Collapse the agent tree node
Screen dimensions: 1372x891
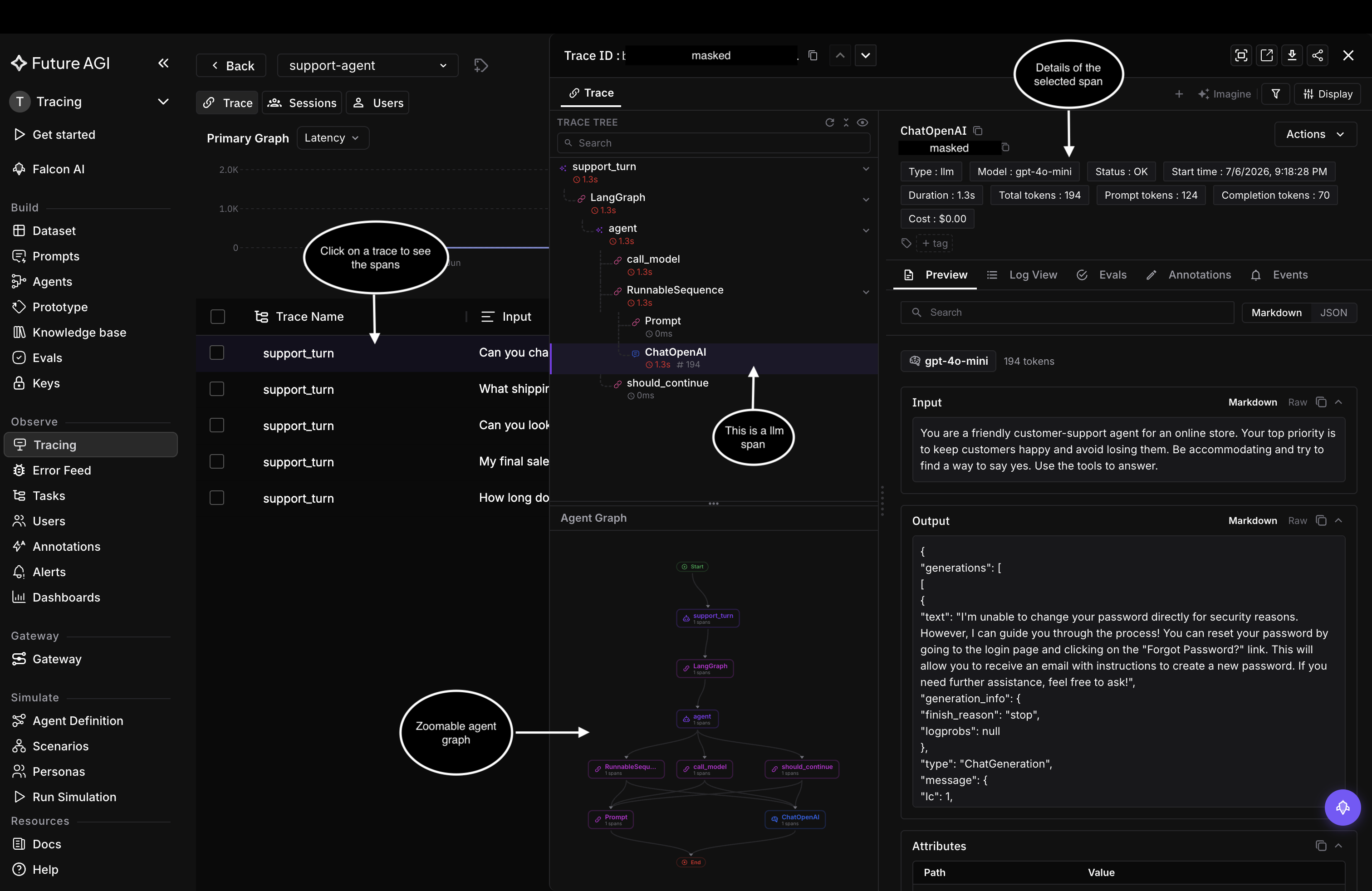866,230
